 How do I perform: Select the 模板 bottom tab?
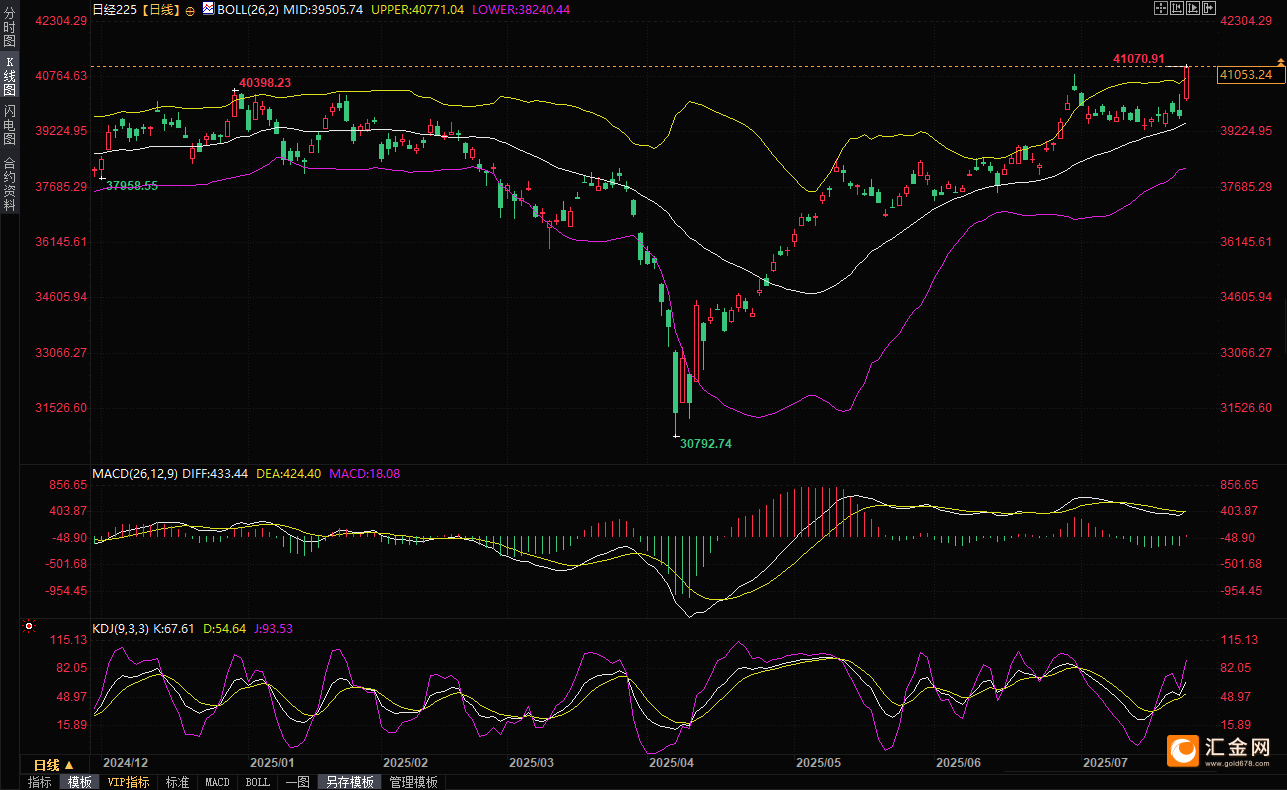[x=79, y=782]
